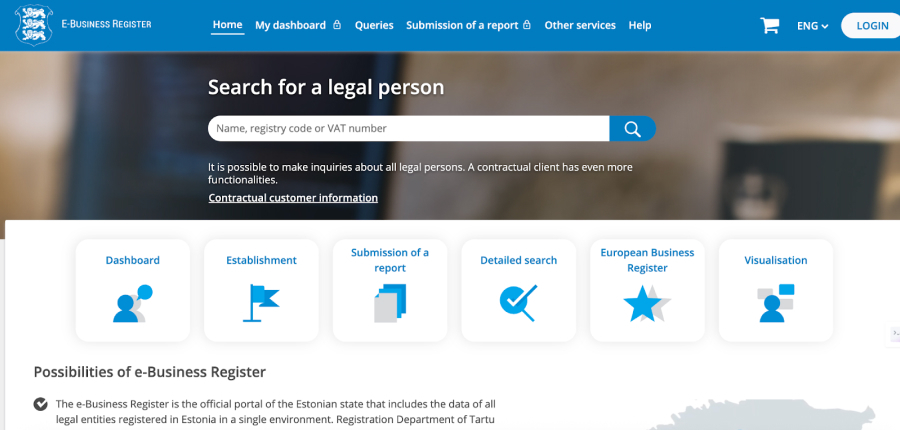Click the Search for a legal person heading
The height and width of the screenshot is (430, 900).
pyautogui.click(x=326, y=87)
